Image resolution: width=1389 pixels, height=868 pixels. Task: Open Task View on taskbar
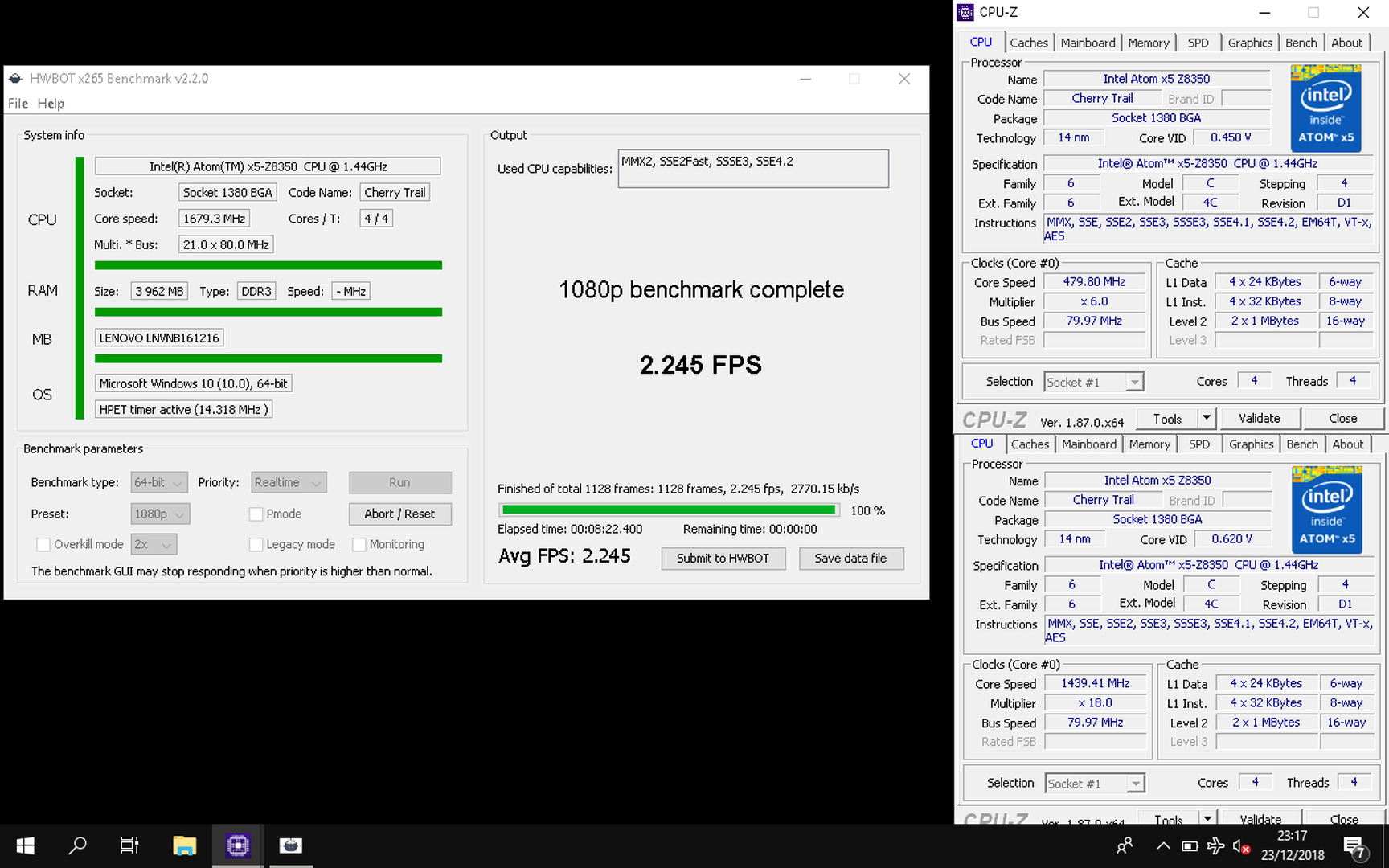point(129,845)
